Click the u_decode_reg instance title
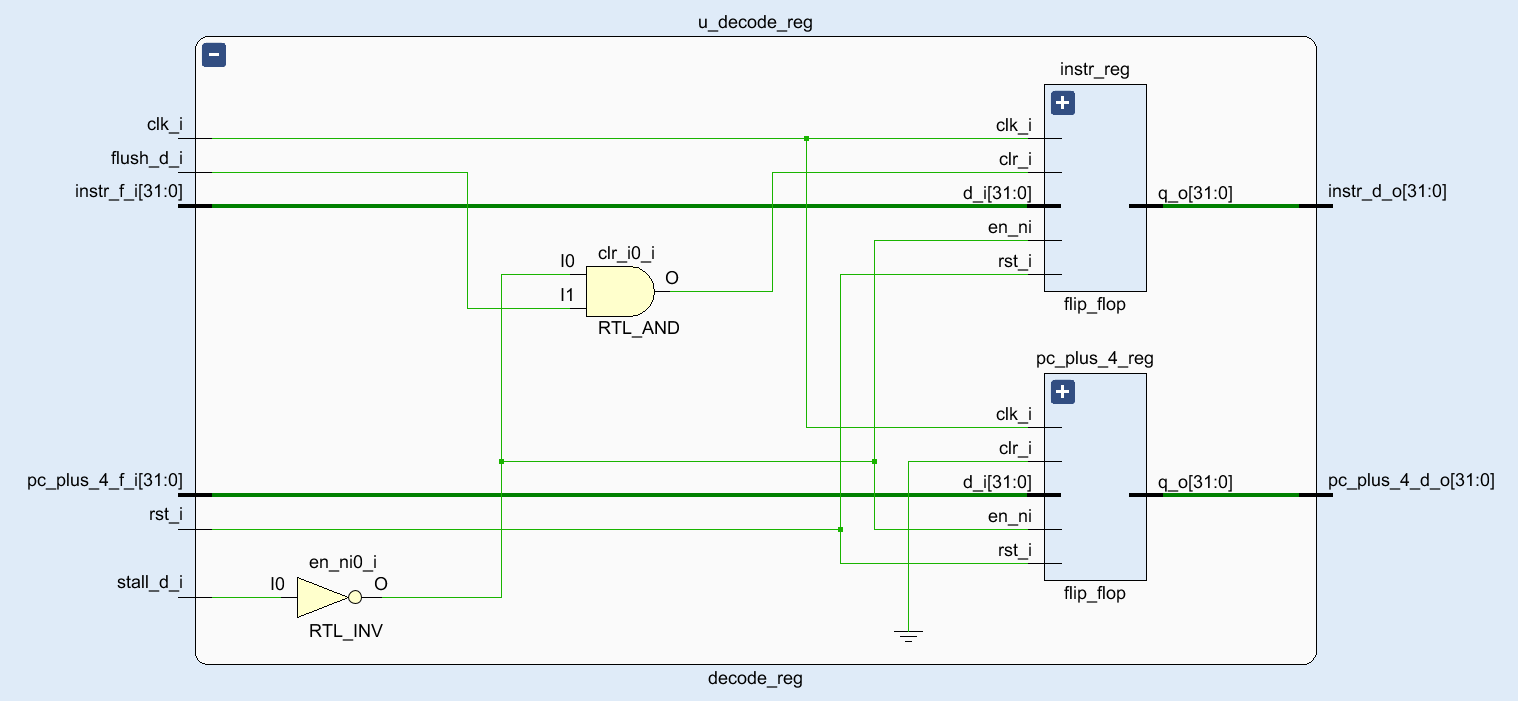1518x701 pixels. pyautogui.click(x=755, y=22)
